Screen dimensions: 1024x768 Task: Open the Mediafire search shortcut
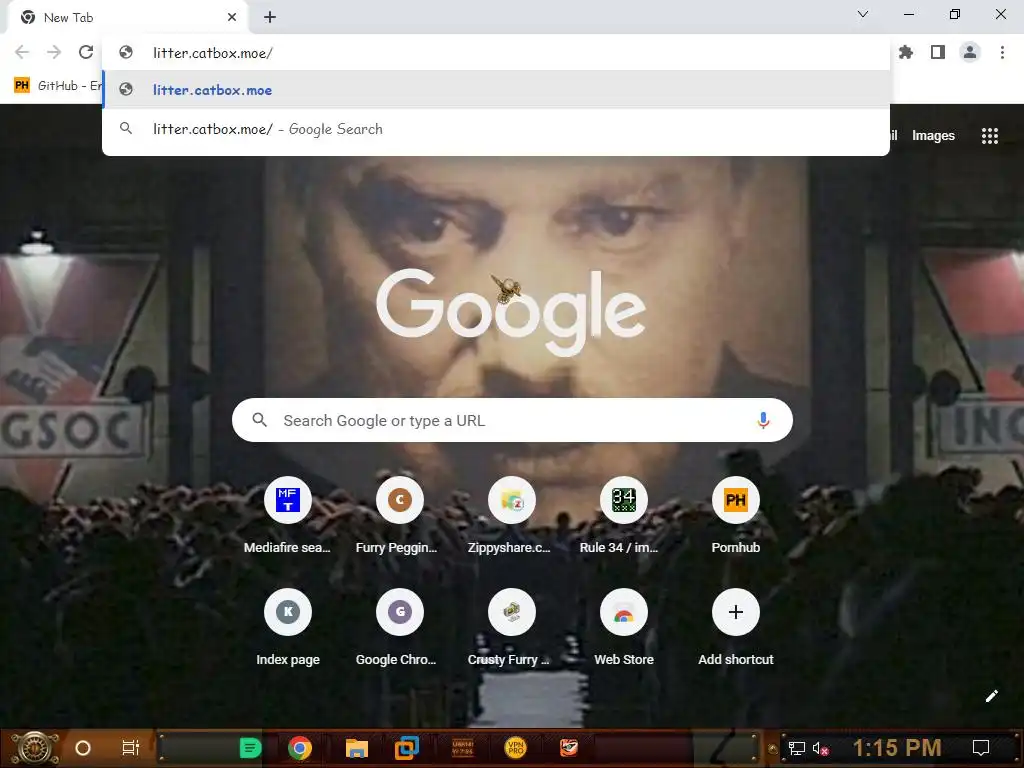tap(287, 516)
